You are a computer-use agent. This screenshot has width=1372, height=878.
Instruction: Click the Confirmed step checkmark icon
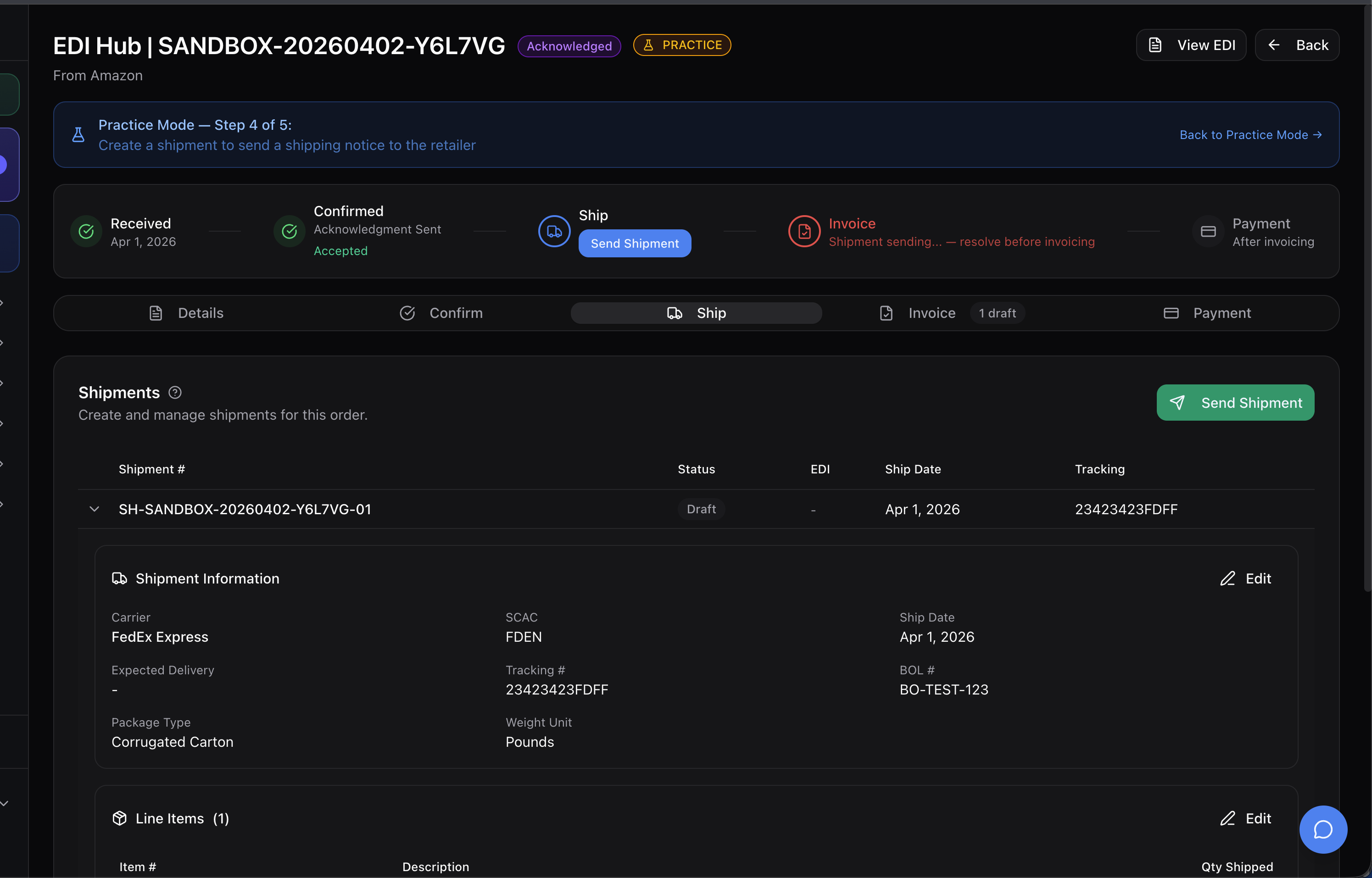(x=289, y=232)
